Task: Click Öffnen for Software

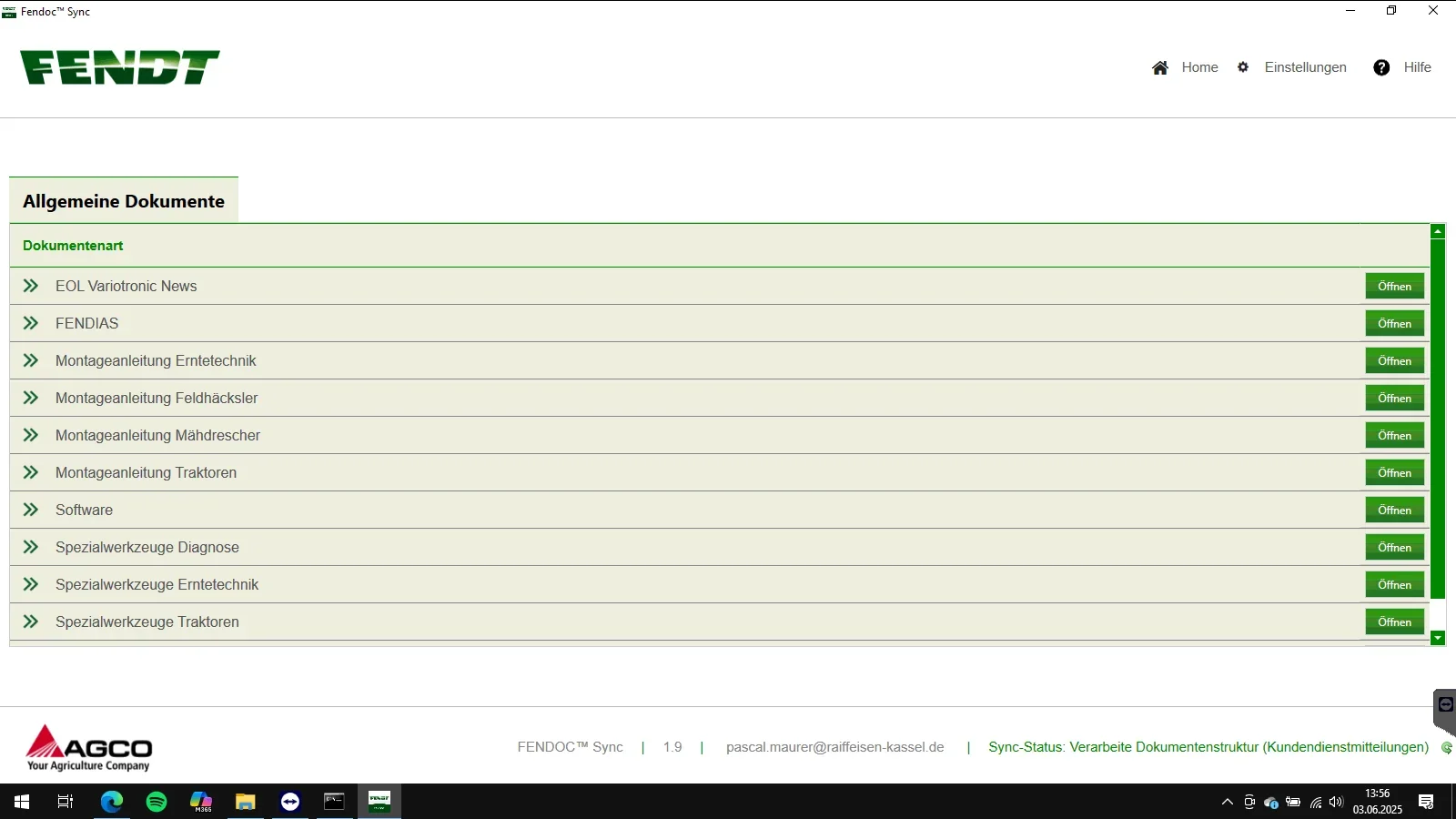Action: pos(1394,510)
